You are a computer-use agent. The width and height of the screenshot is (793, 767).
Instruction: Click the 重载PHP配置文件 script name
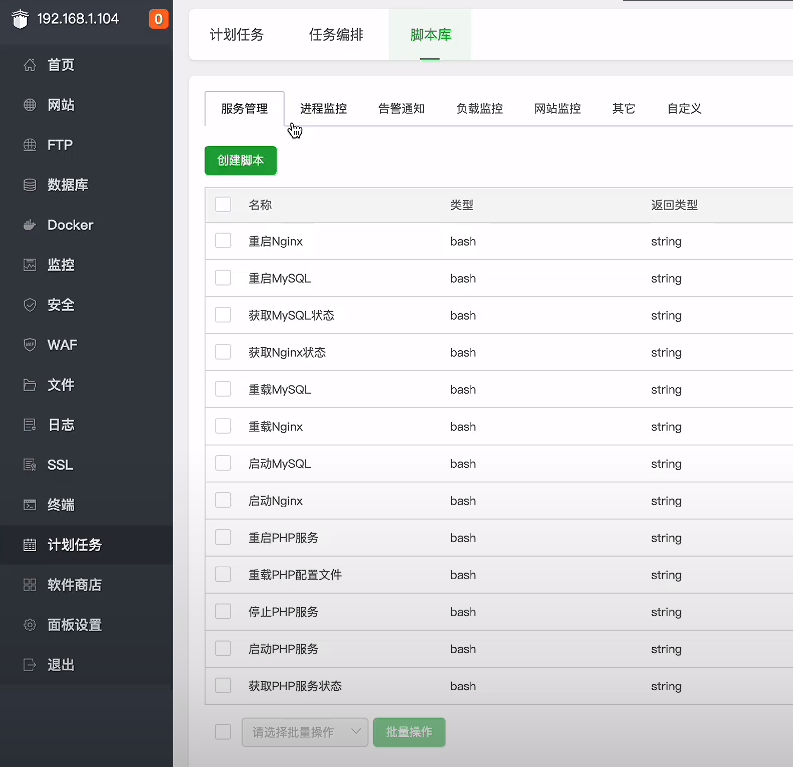(295, 575)
